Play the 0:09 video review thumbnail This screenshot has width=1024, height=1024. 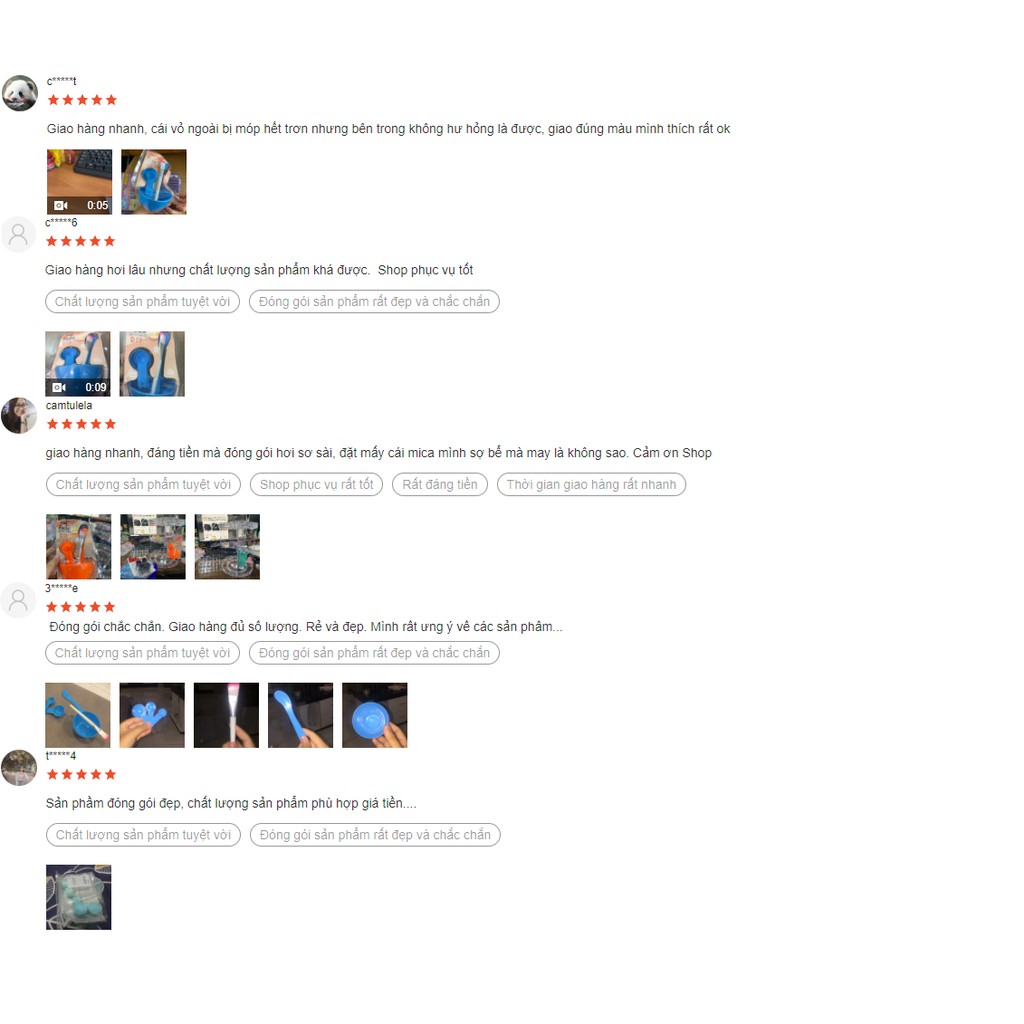(x=78, y=364)
